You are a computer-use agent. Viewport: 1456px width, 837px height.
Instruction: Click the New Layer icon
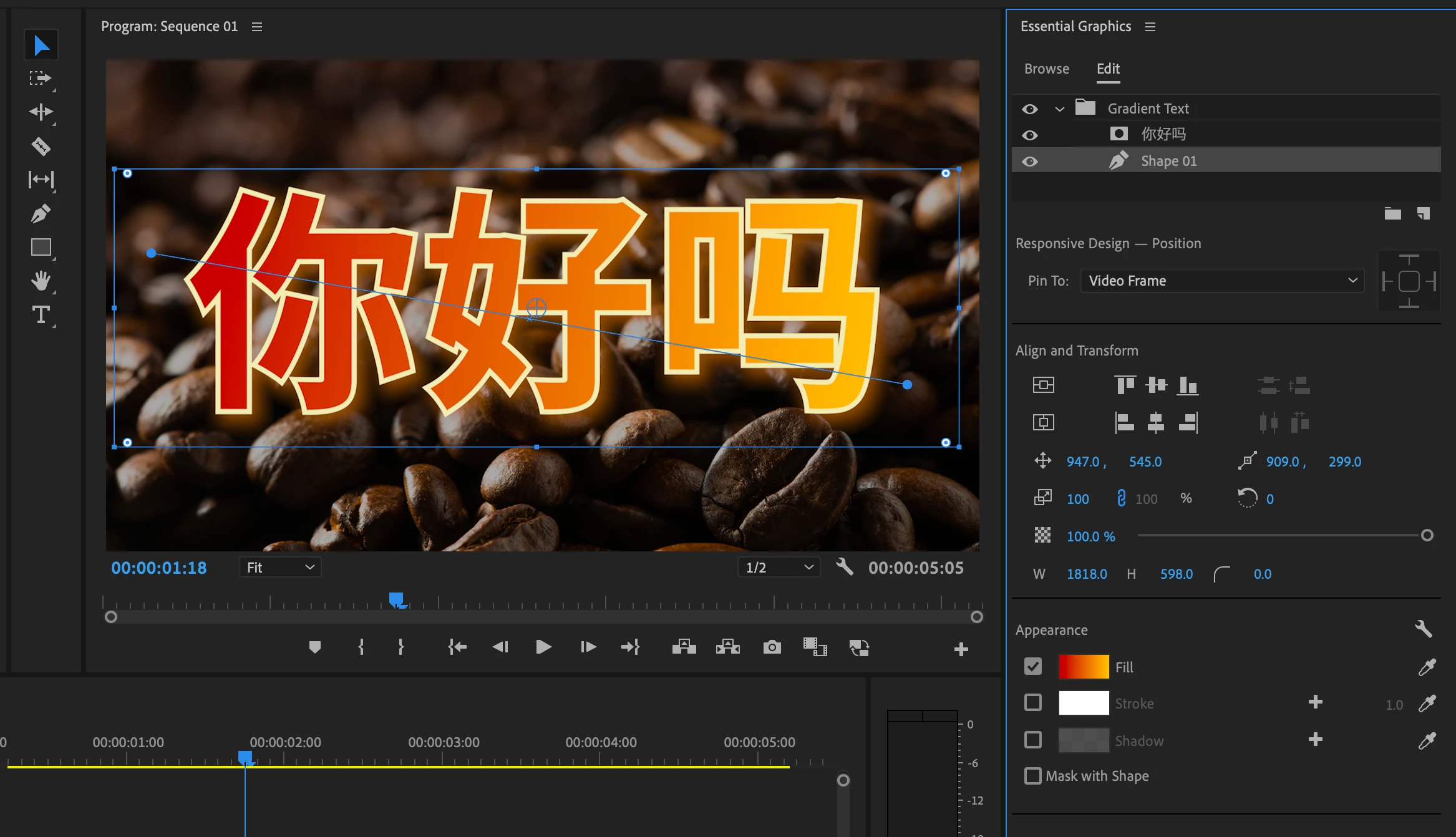[1423, 214]
